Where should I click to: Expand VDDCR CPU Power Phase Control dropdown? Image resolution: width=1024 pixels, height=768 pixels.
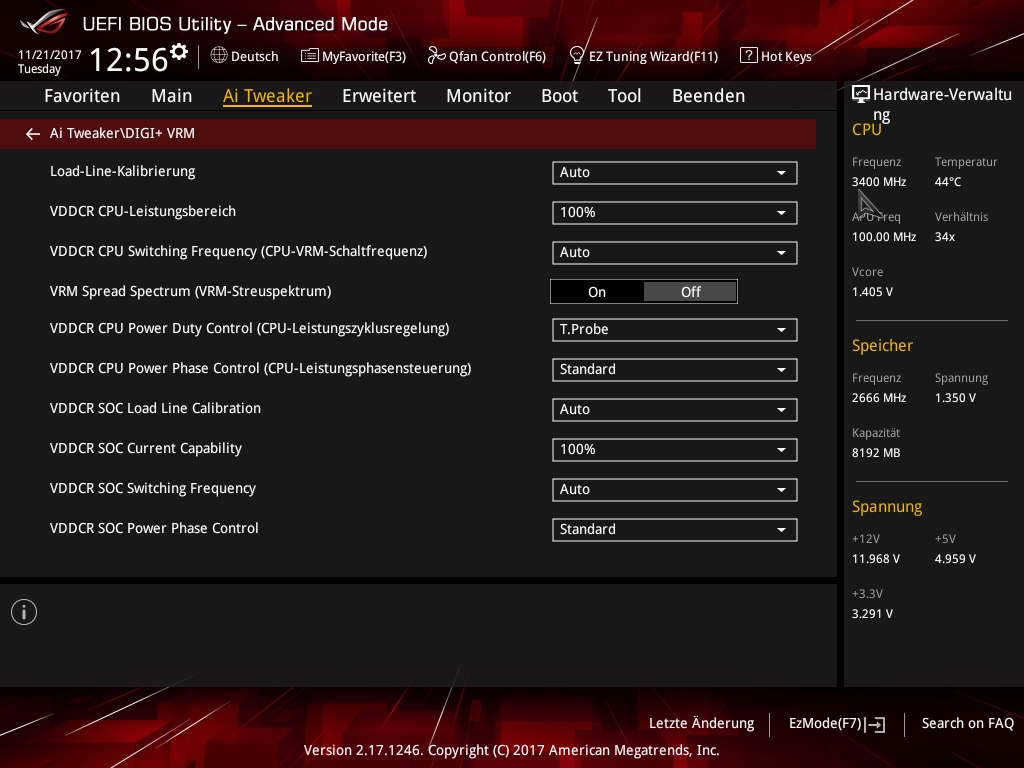[x=674, y=370]
